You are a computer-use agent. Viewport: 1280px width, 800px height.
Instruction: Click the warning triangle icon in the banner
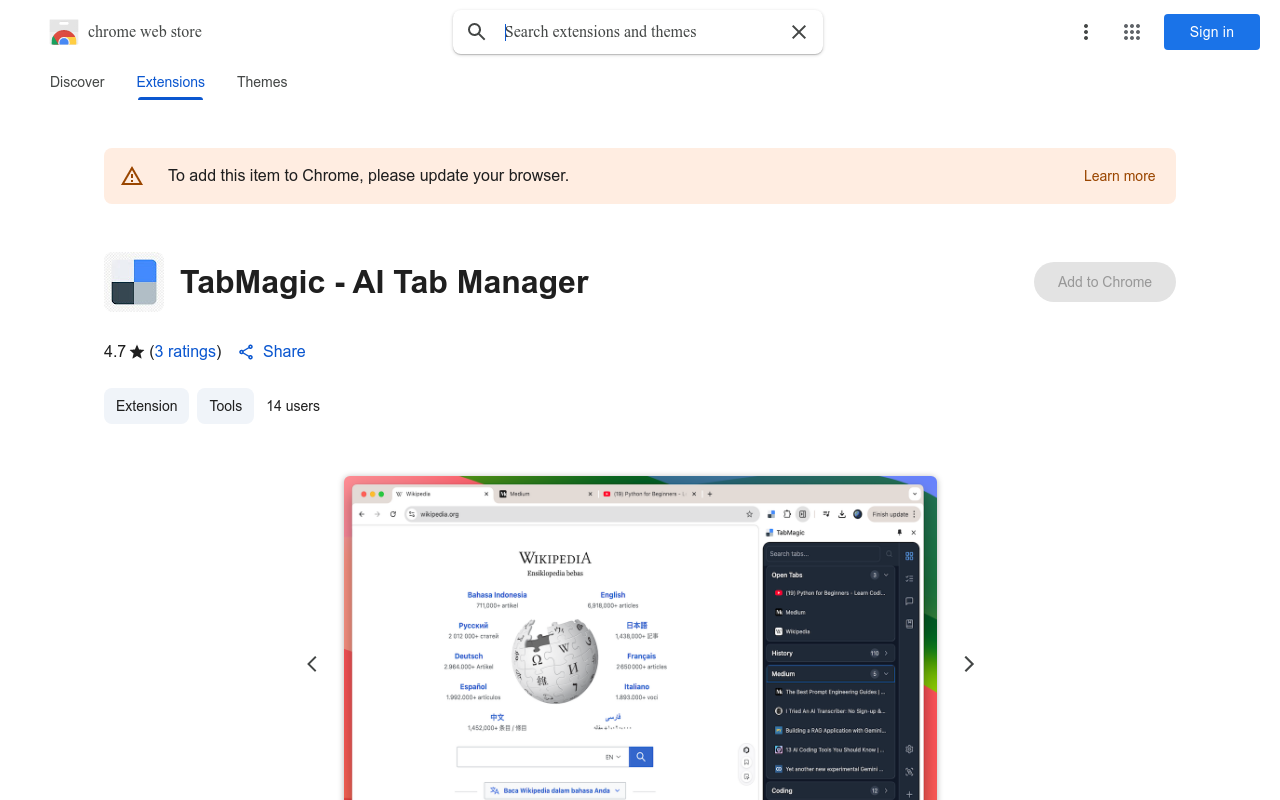(x=132, y=176)
